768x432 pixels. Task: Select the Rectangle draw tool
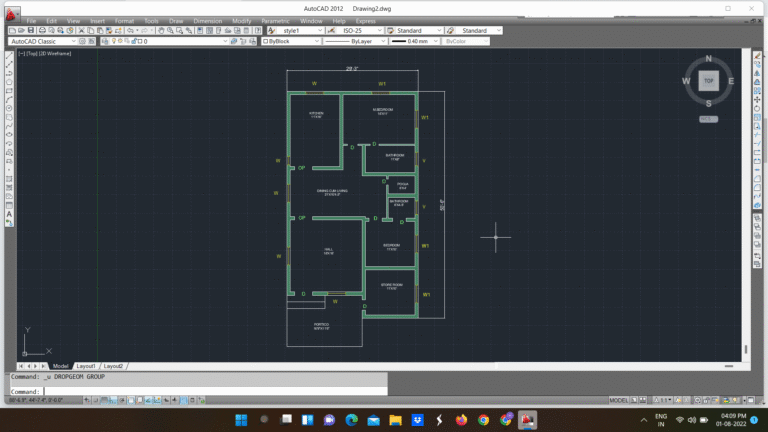pos(9,91)
